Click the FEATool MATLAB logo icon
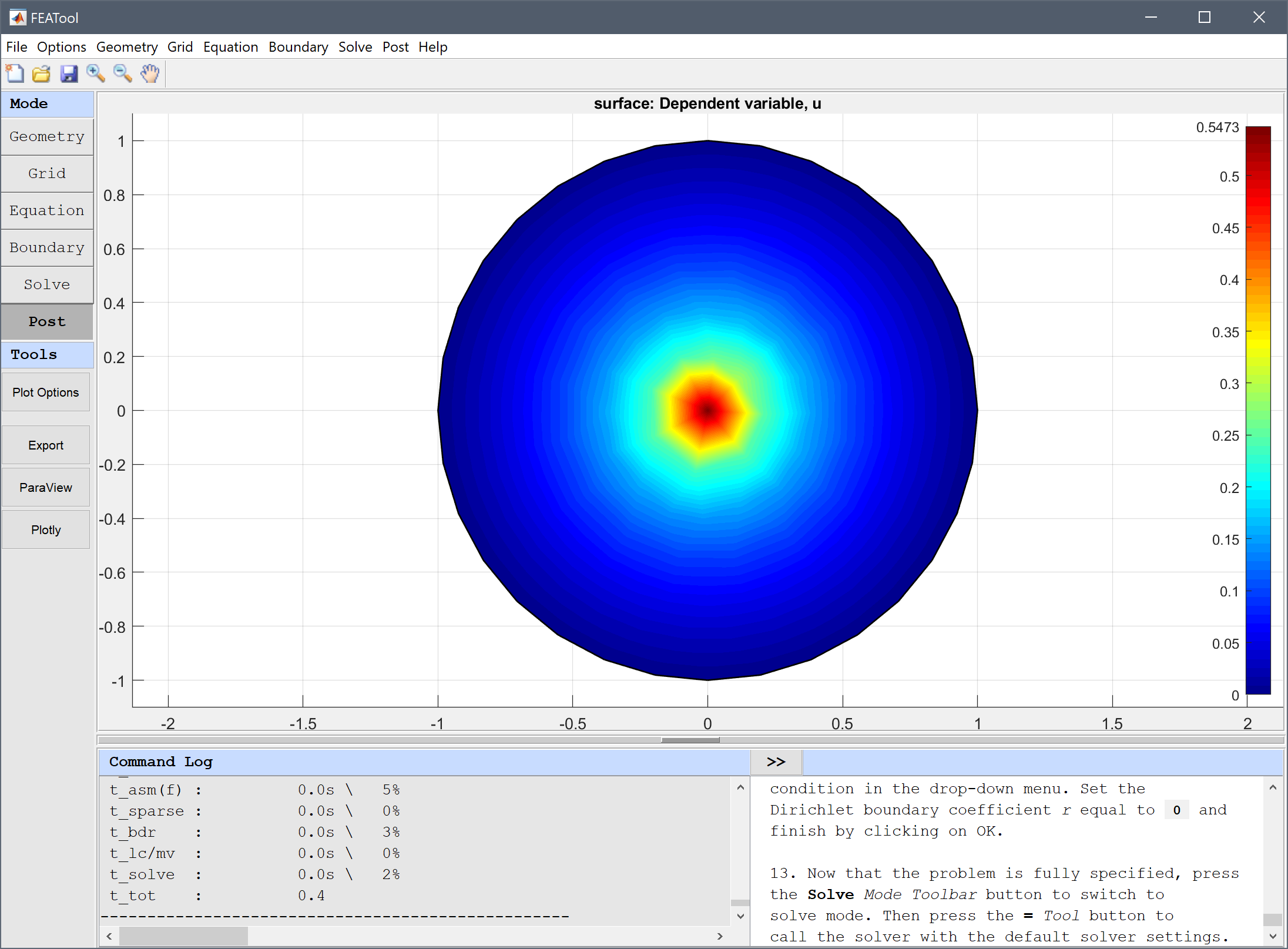This screenshot has width=1288, height=949. pos(18,18)
